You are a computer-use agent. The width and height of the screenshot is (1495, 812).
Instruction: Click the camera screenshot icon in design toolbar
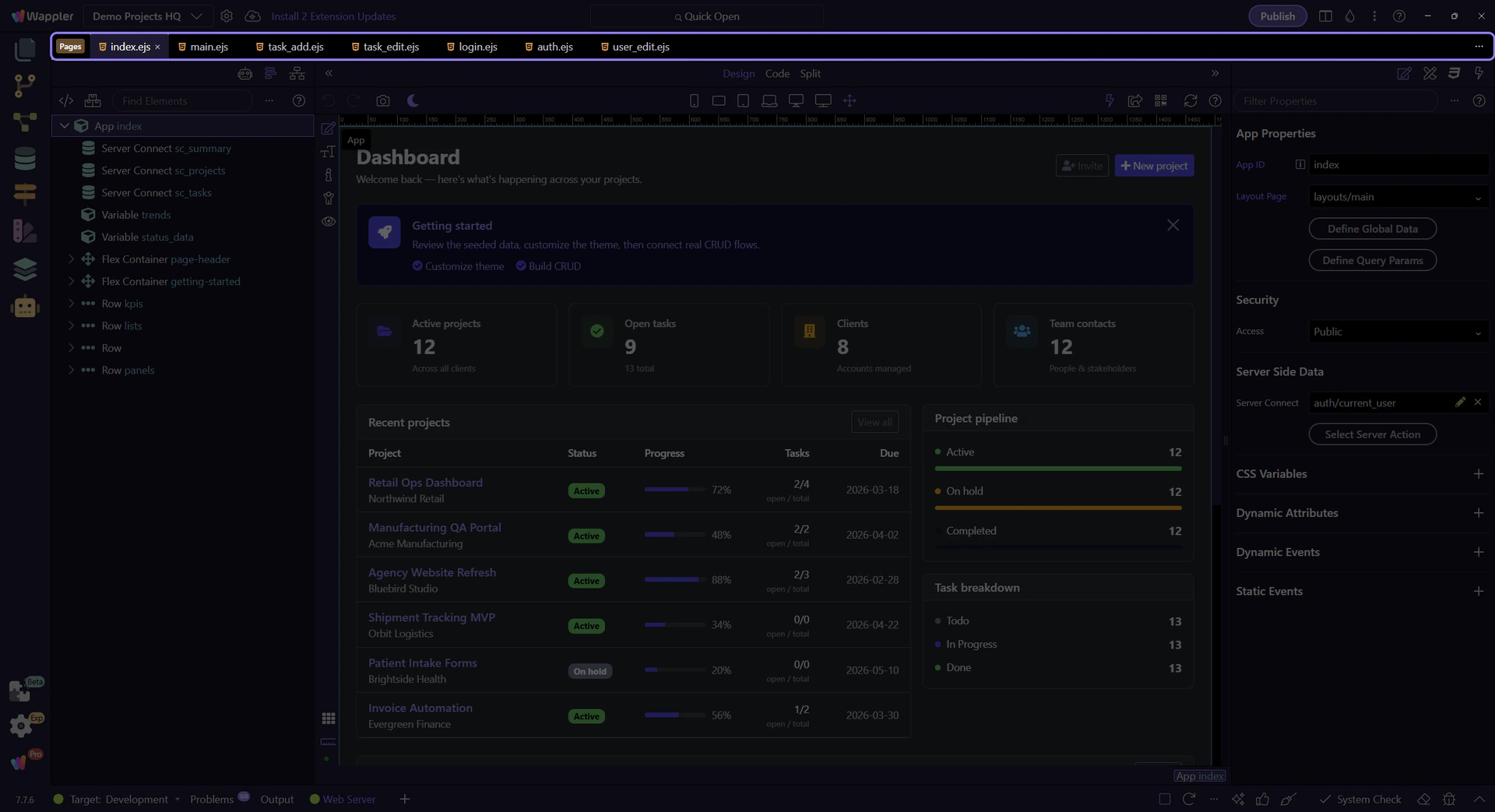(382, 100)
